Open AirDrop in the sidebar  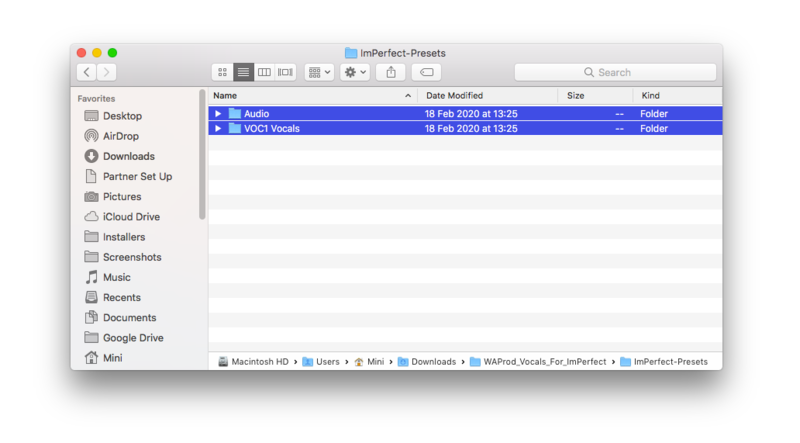[121, 136]
